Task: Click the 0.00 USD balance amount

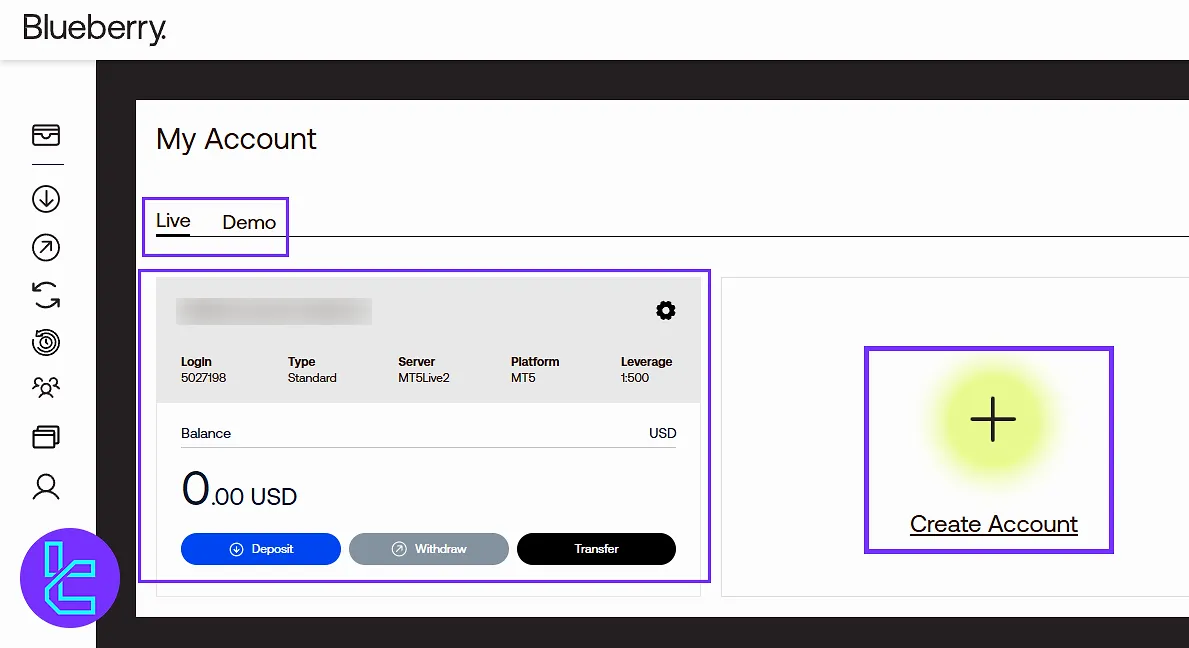Action: (239, 490)
